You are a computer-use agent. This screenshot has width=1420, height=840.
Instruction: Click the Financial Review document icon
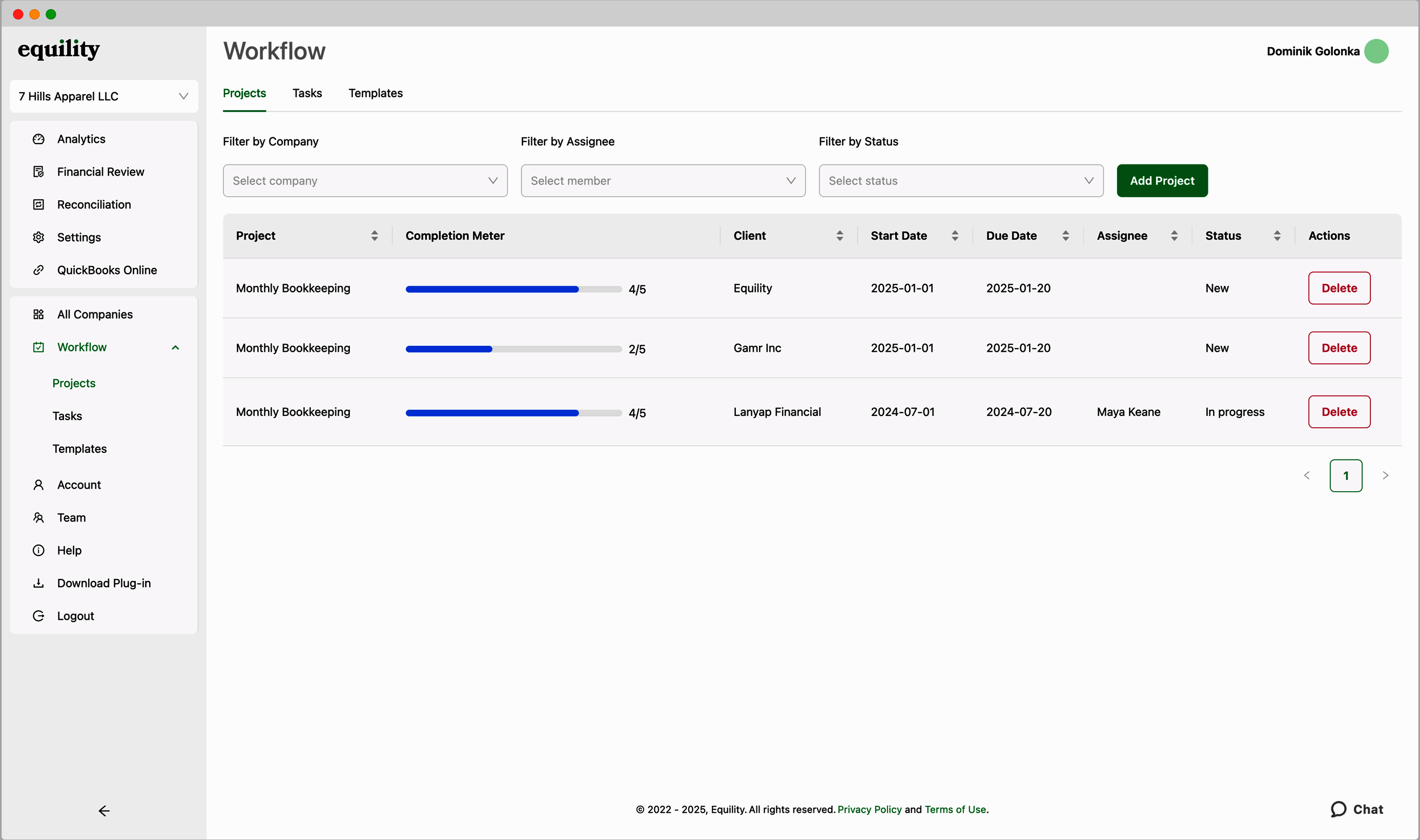[38, 172]
